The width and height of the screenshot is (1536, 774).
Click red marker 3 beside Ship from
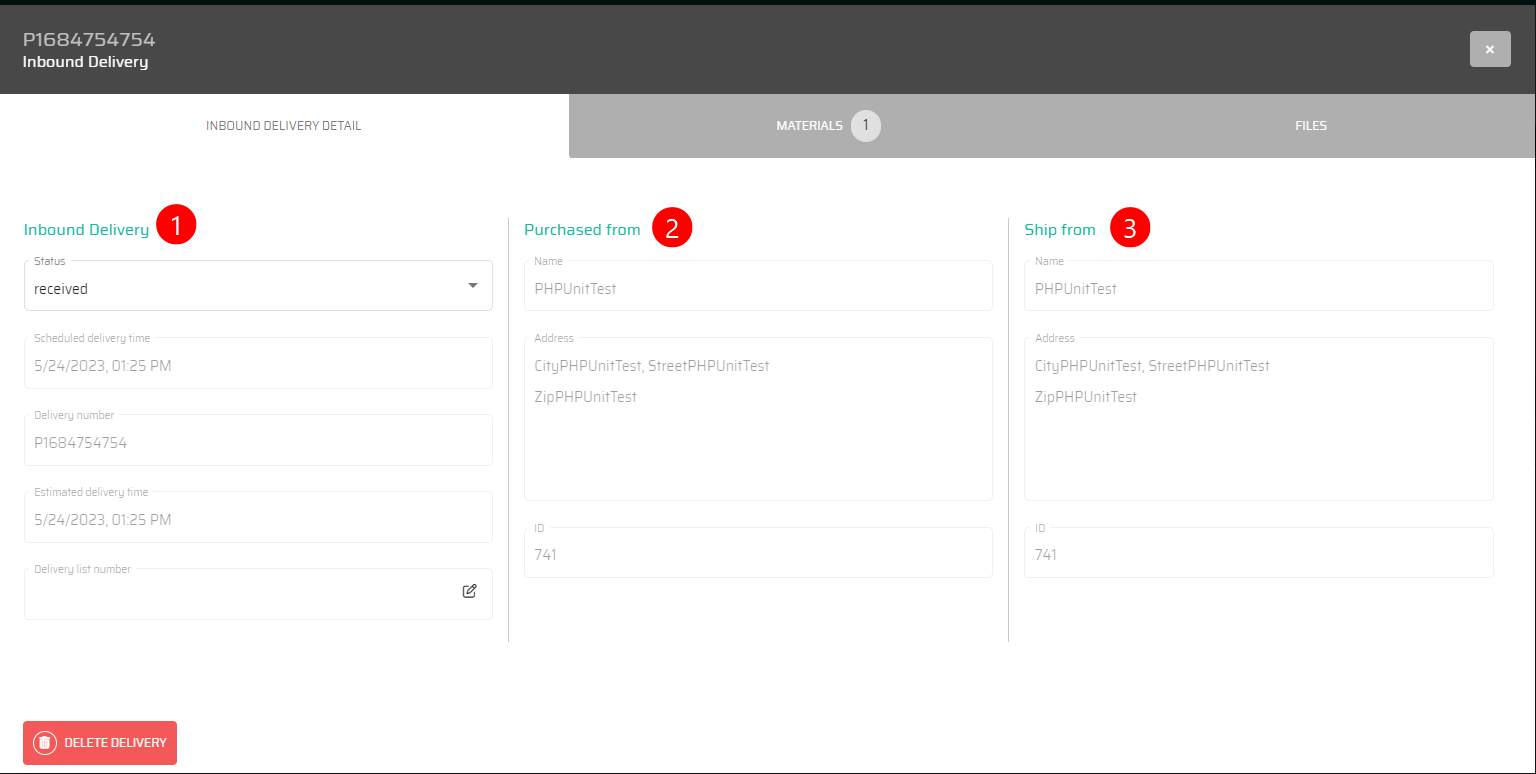tap(1130, 228)
